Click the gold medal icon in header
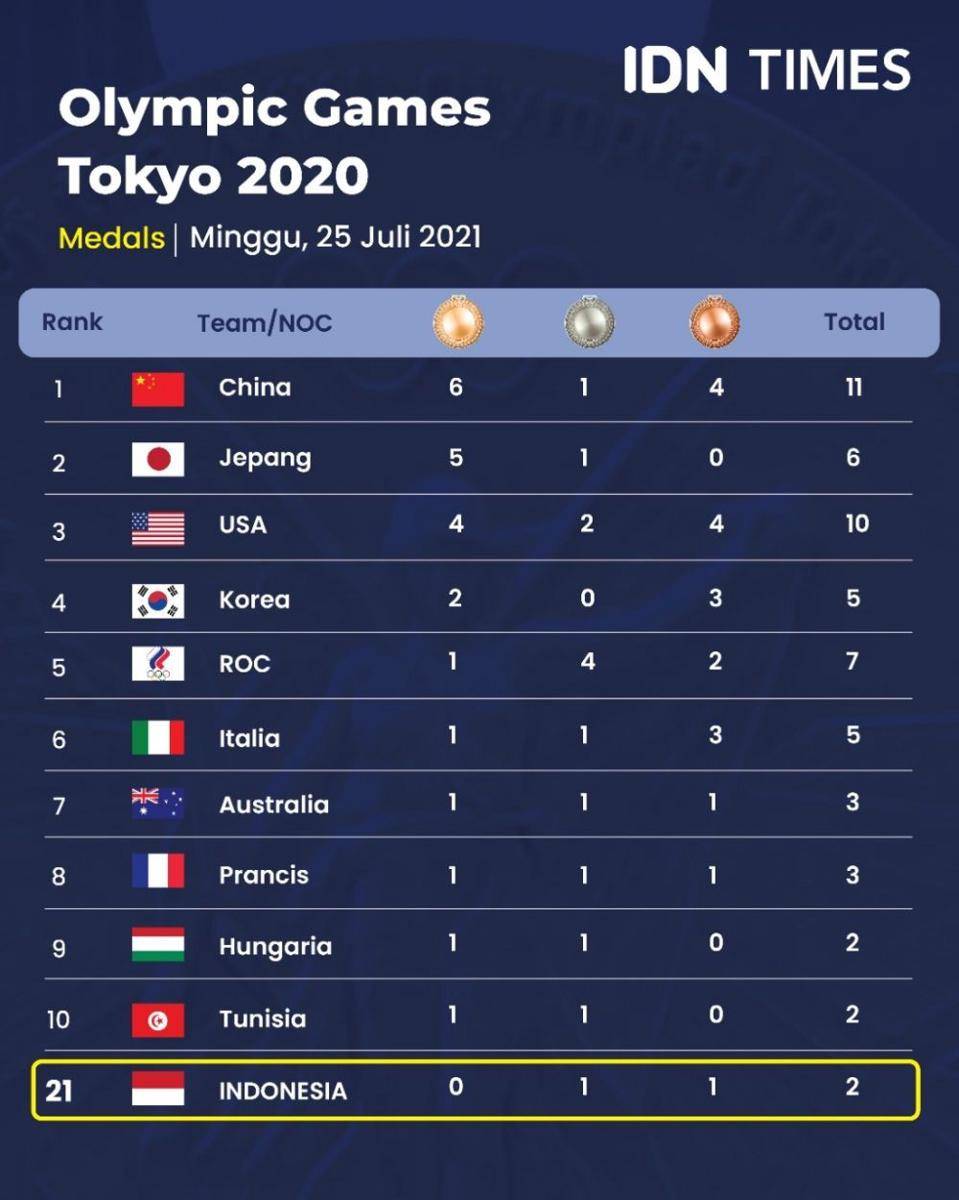 [458, 322]
